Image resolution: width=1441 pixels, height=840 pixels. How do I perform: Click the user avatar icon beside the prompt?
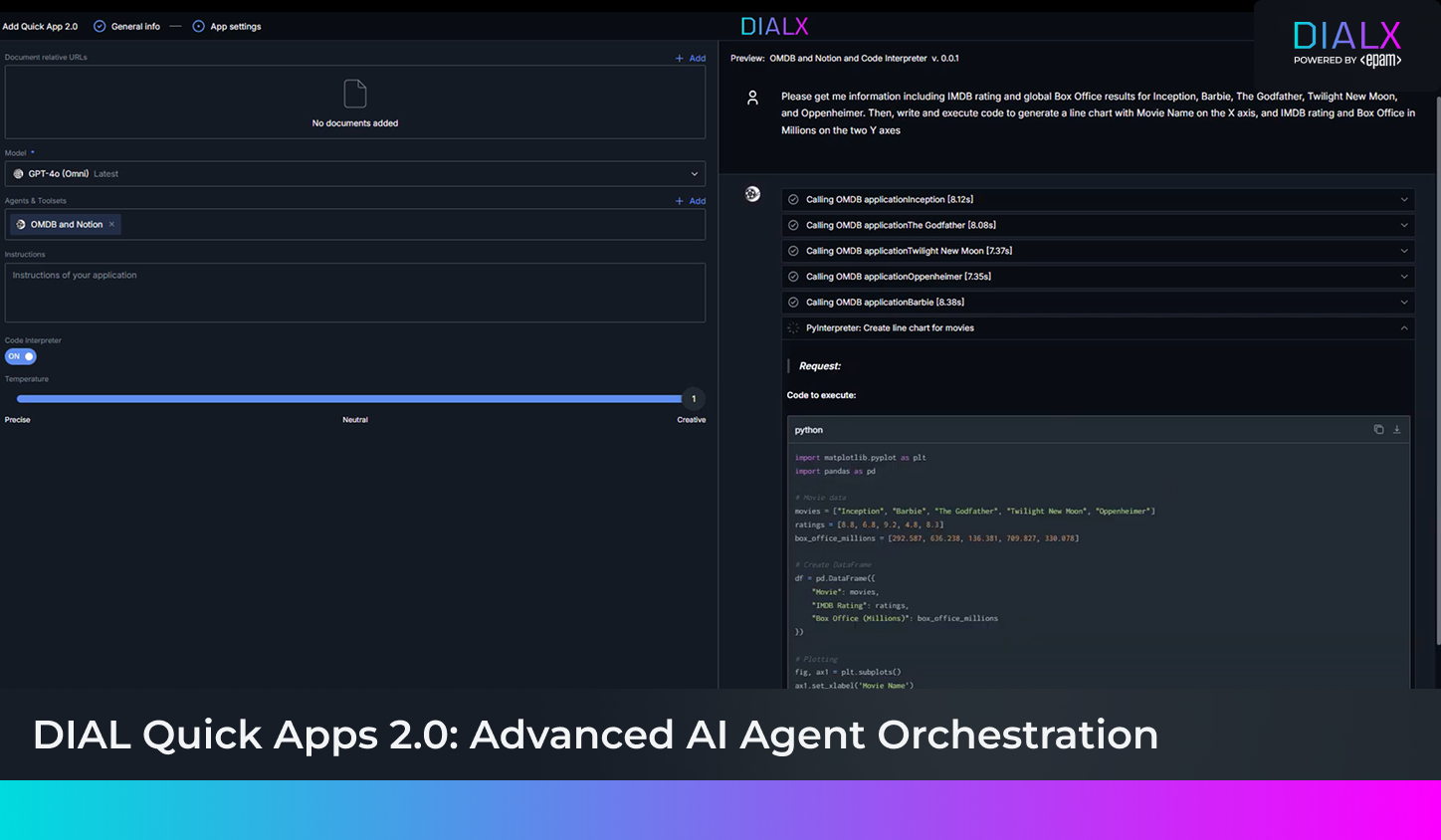752,98
